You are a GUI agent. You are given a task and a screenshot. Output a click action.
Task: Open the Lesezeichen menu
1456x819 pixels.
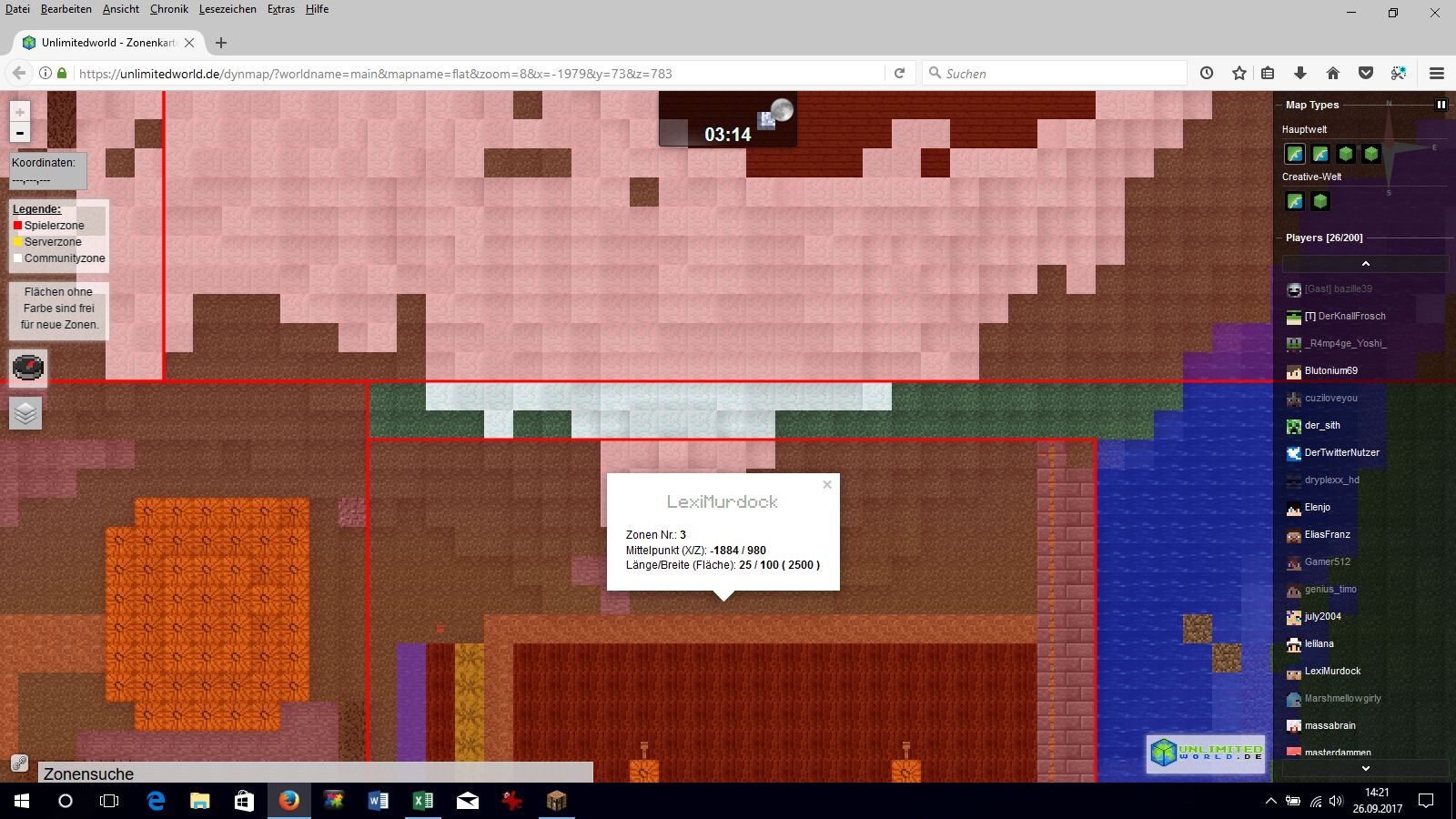tap(227, 9)
